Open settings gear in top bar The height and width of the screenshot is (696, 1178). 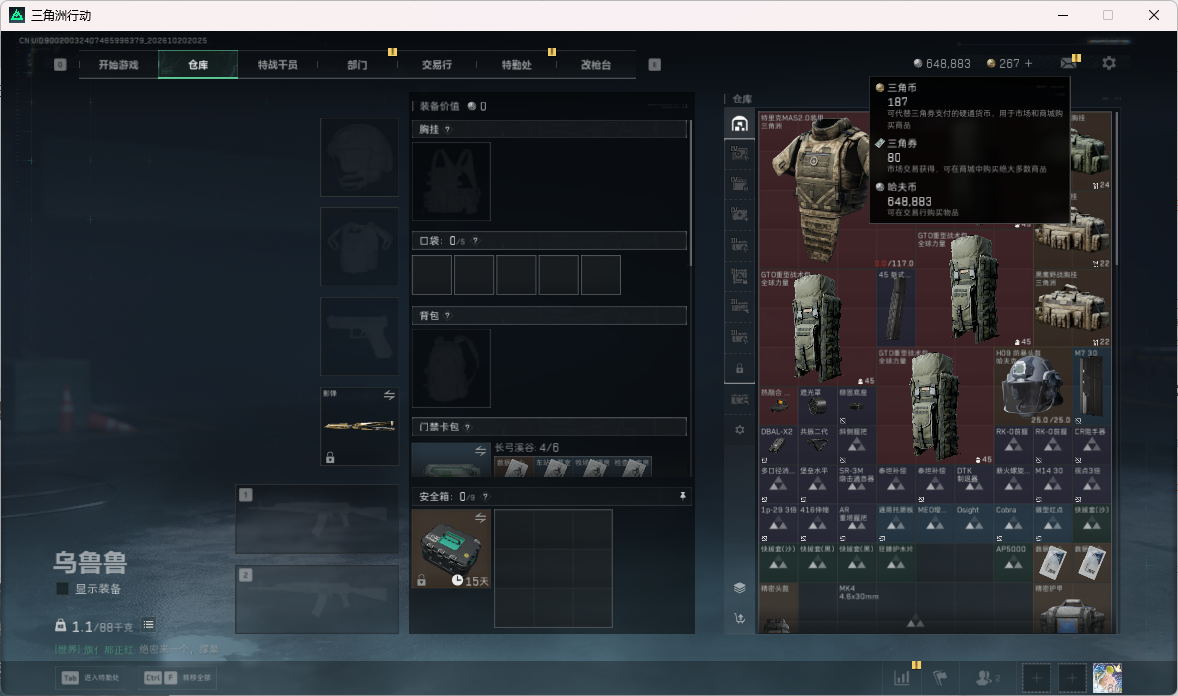tap(1109, 64)
